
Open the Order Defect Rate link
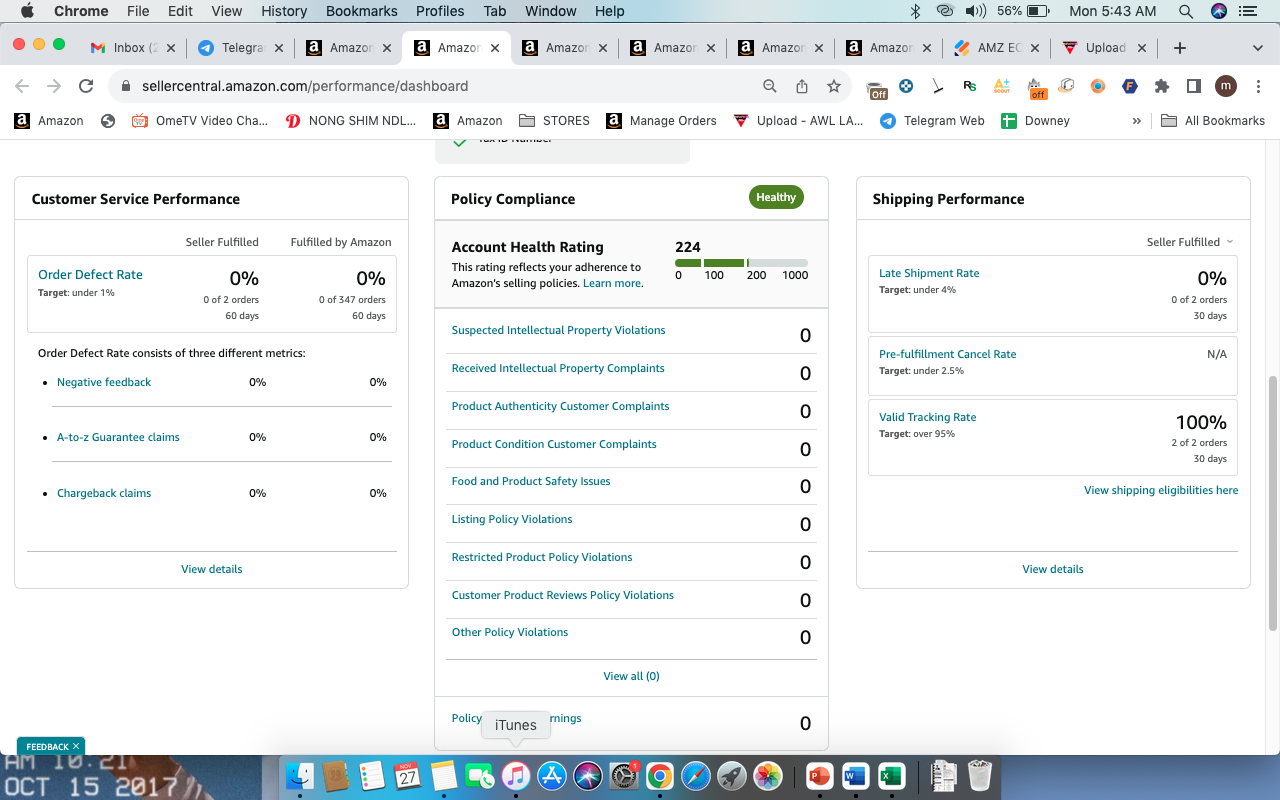tap(90, 275)
